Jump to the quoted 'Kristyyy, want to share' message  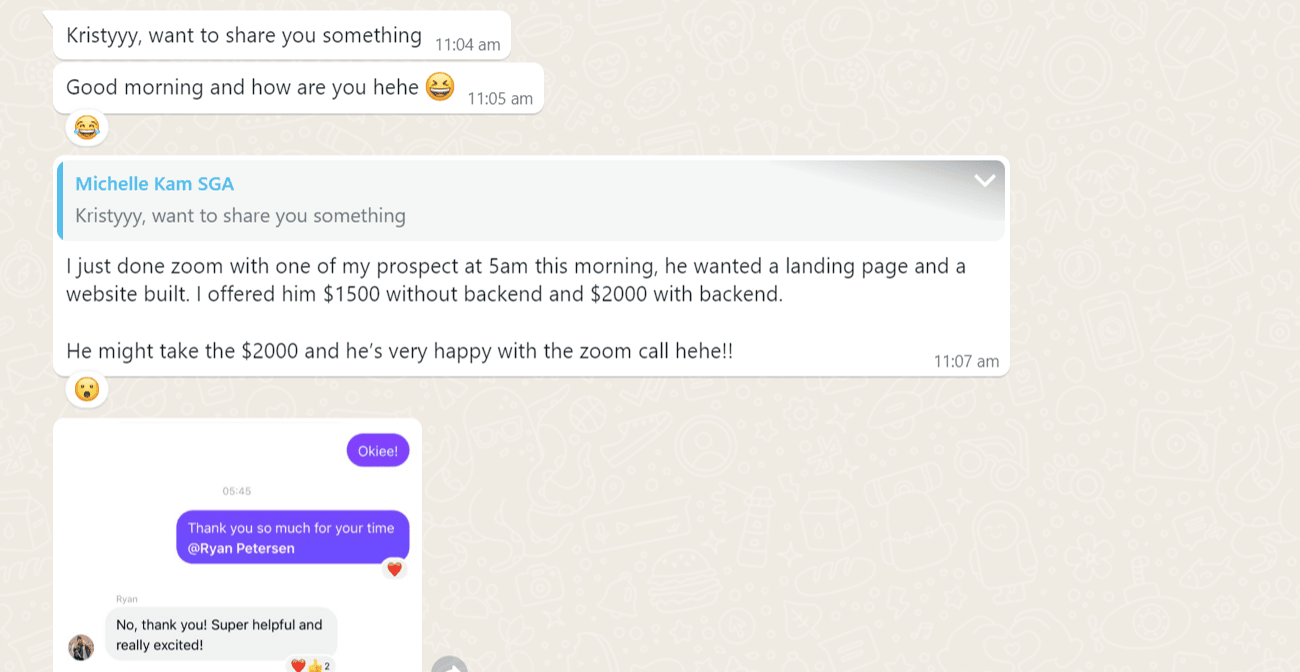531,200
